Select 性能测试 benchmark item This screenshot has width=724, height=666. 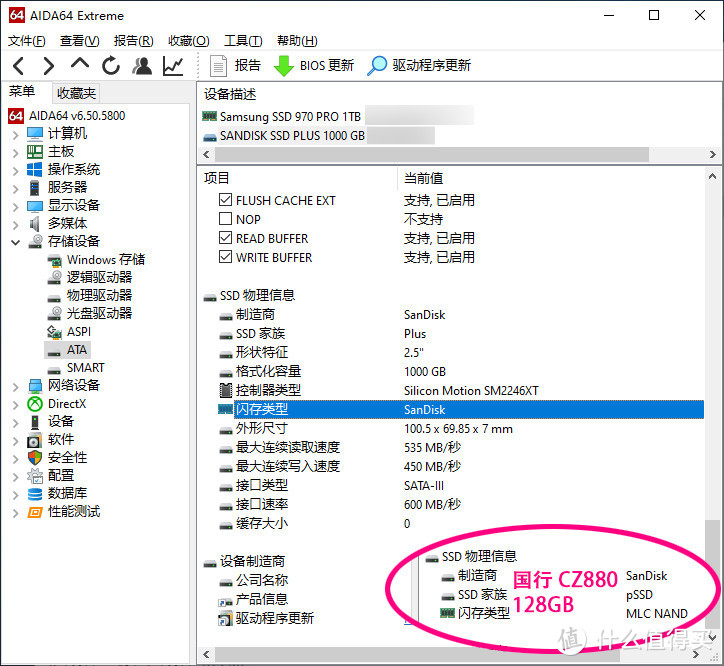63,512
